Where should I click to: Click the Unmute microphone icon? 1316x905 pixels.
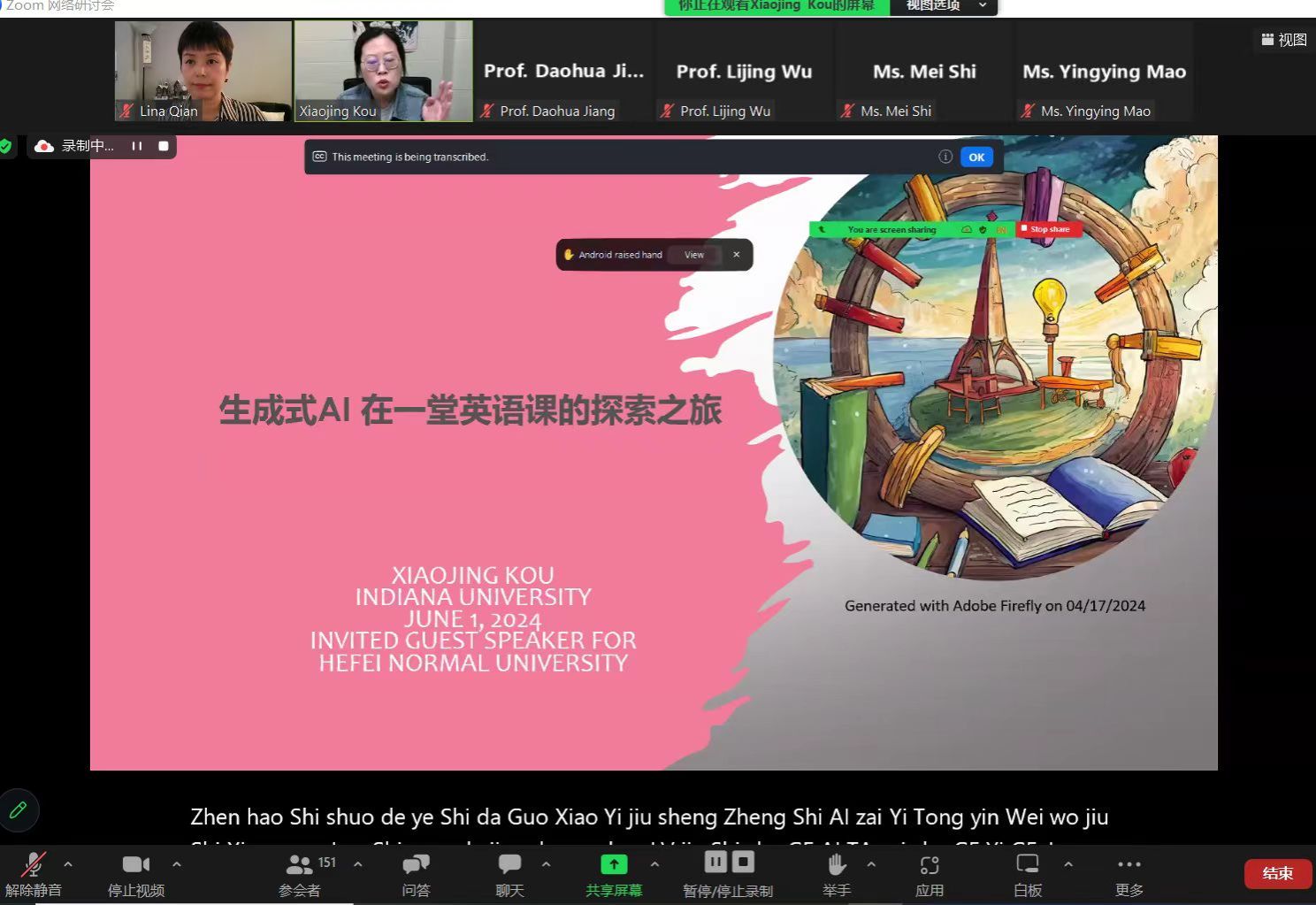point(33,864)
